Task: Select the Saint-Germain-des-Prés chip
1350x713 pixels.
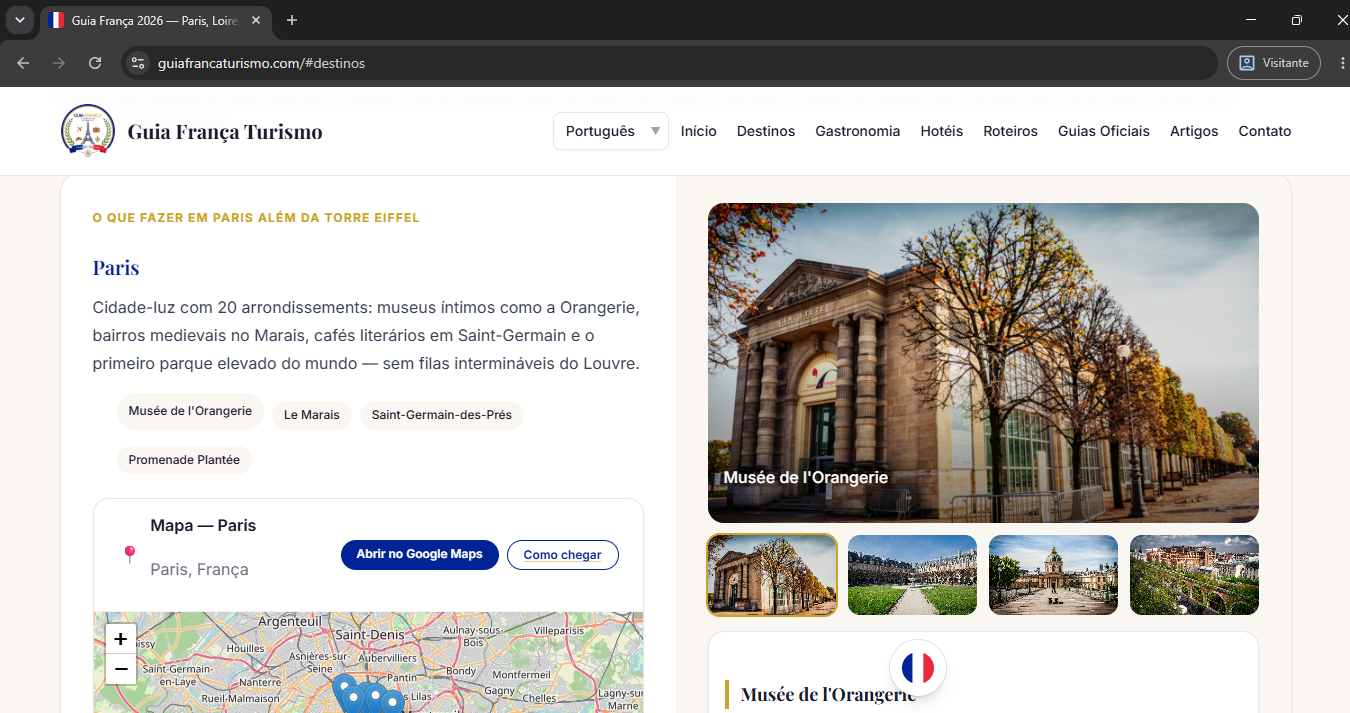Action: point(442,415)
